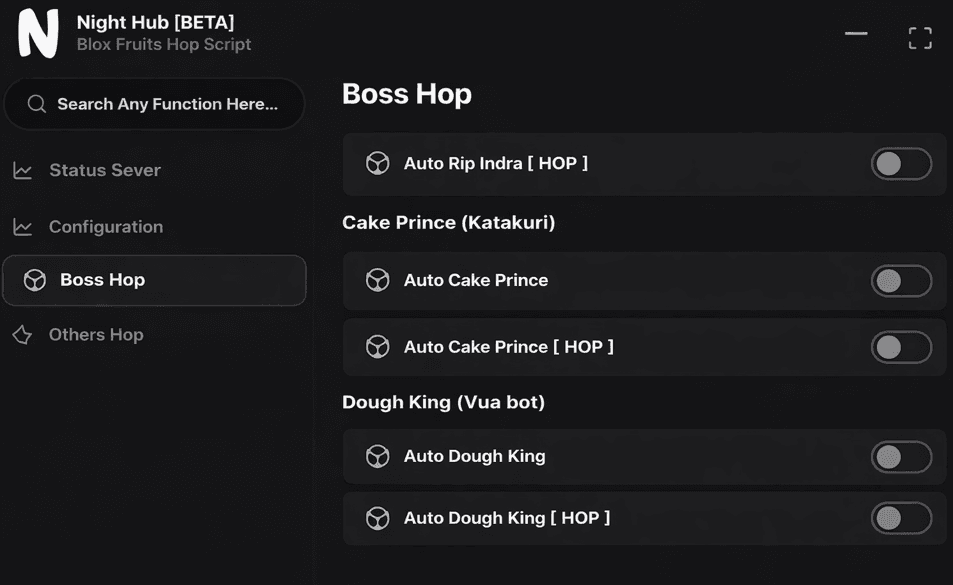Image resolution: width=953 pixels, height=585 pixels.
Task: Click the cube icon beside Auto Dough King
Action: click(377, 457)
